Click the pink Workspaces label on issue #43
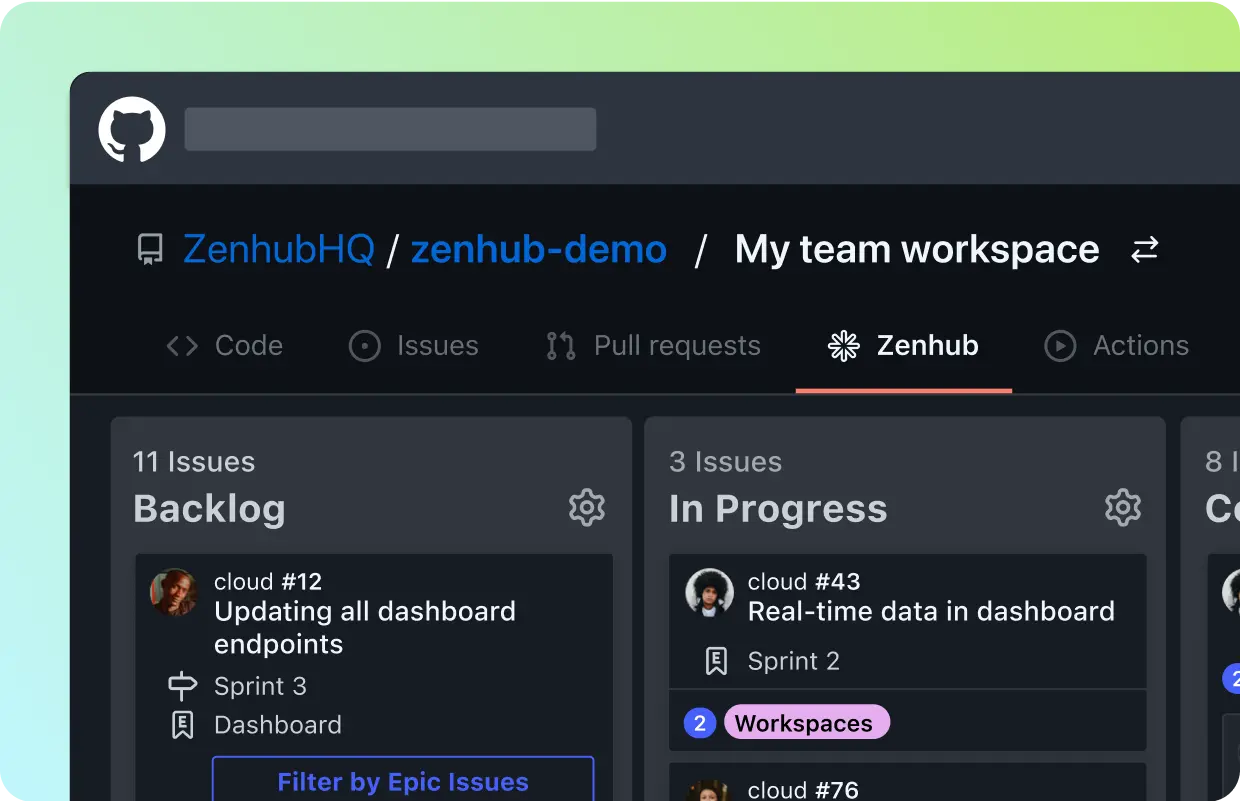Image resolution: width=1240 pixels, height=801 pixels. [806, 722]
